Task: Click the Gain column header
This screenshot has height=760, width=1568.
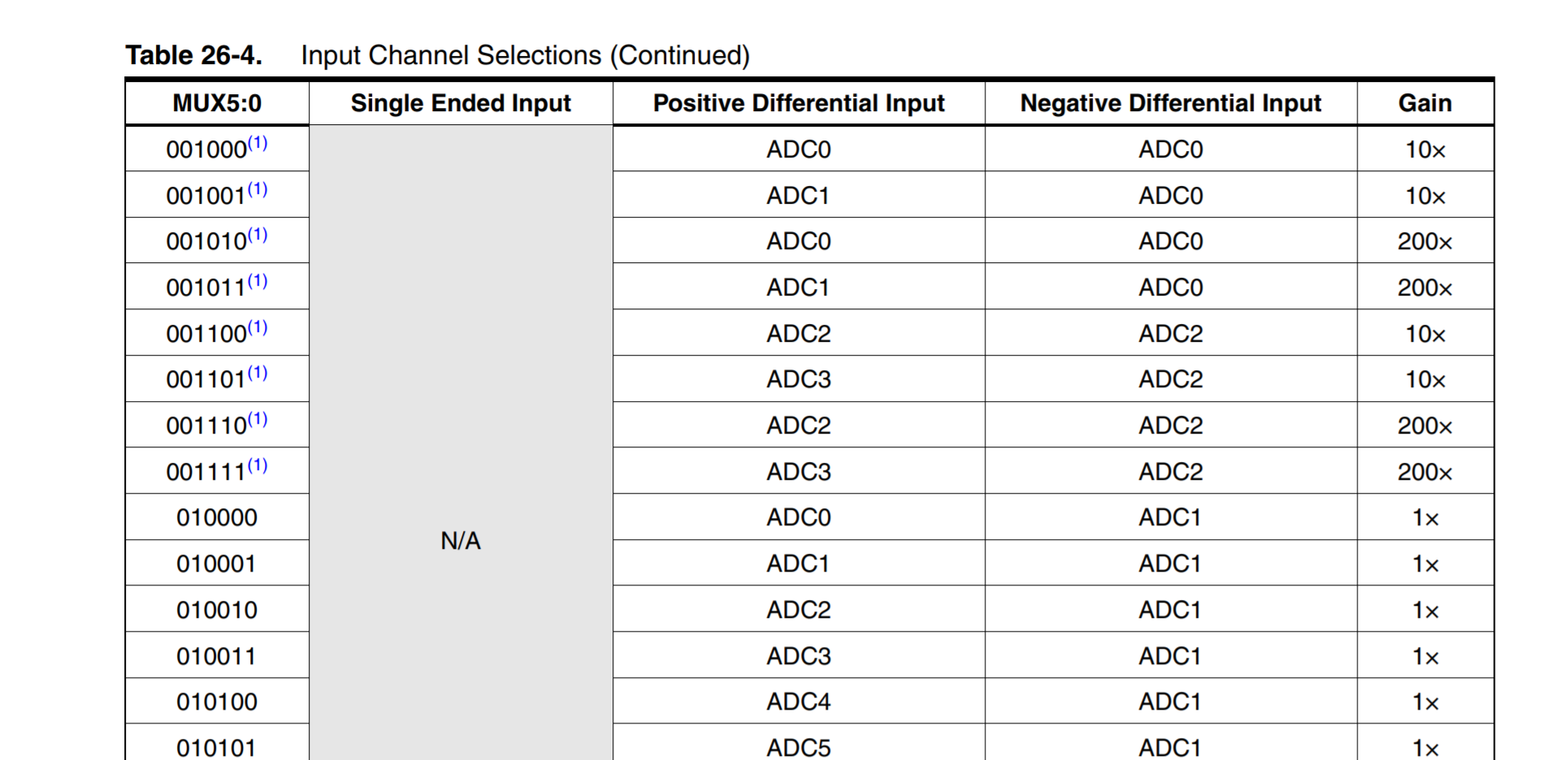Action: point(1425,103)
